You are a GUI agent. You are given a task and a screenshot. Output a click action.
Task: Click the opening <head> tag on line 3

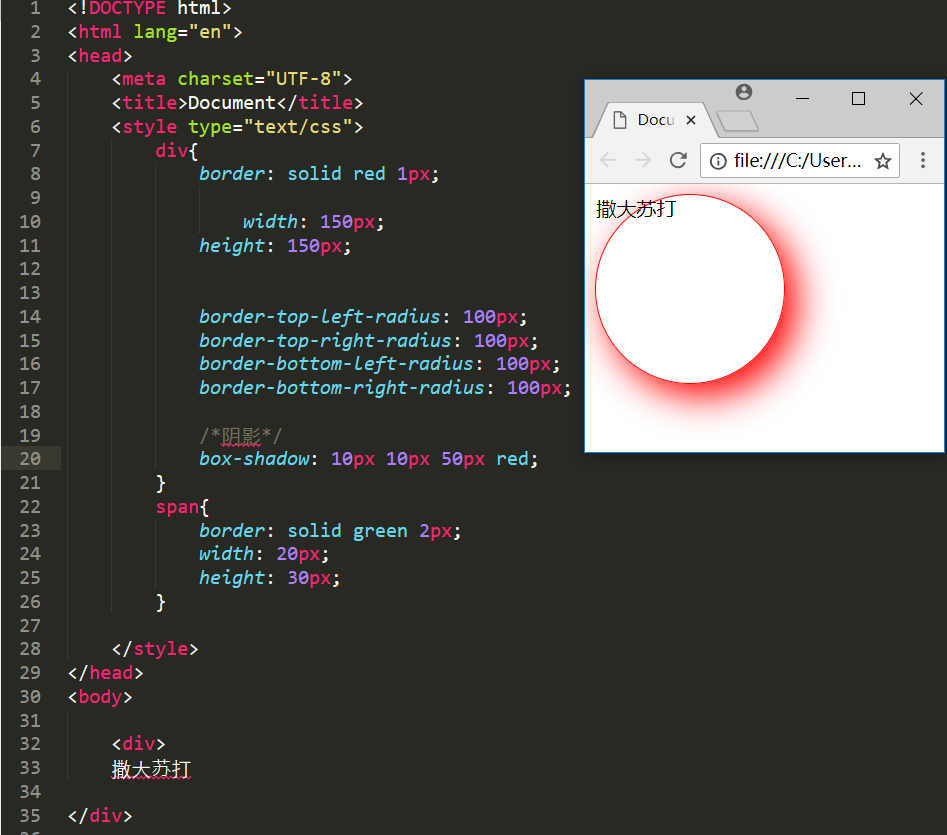coord(100,56)
